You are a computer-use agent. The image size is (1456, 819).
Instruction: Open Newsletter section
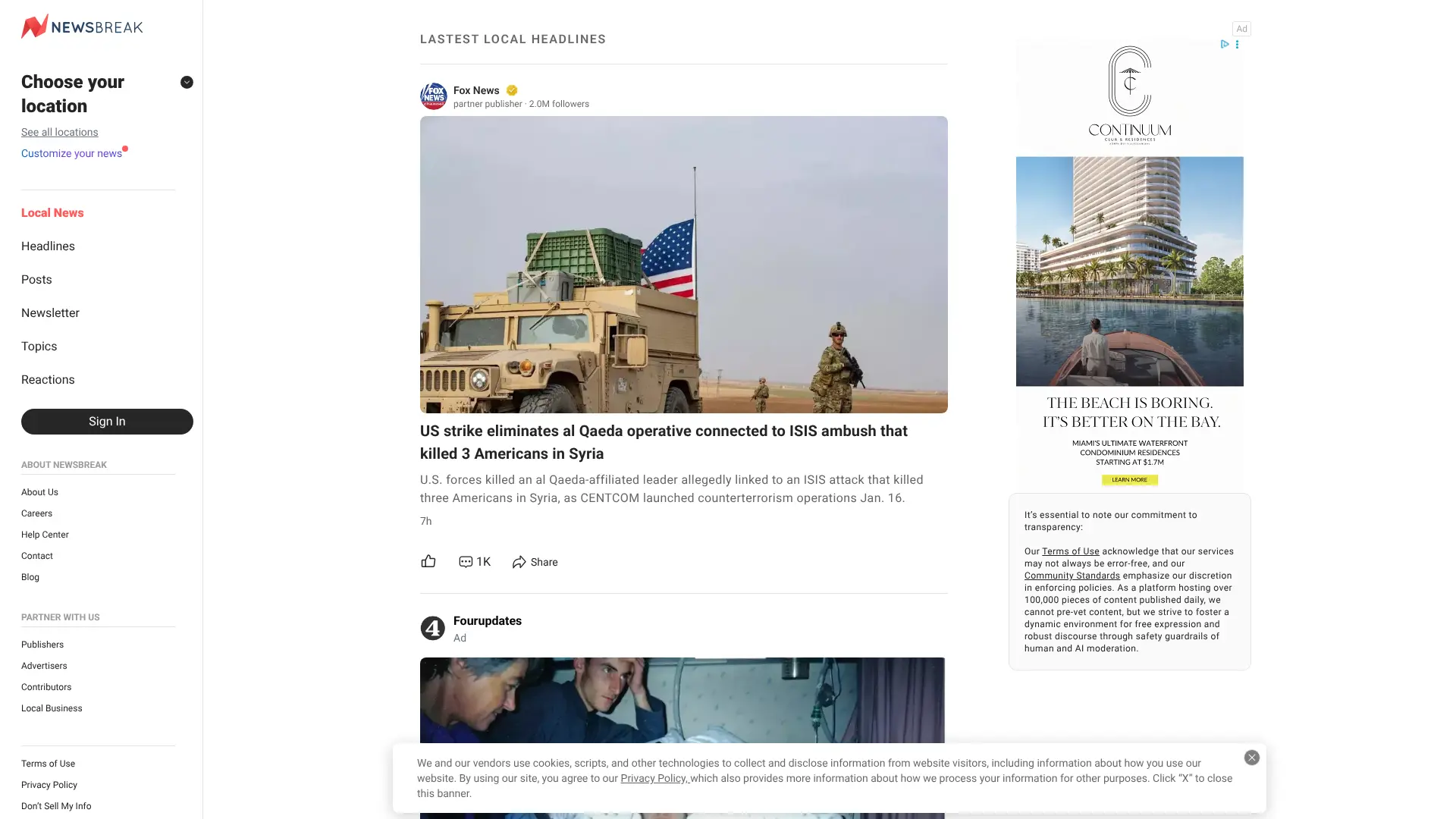[50, 313]
